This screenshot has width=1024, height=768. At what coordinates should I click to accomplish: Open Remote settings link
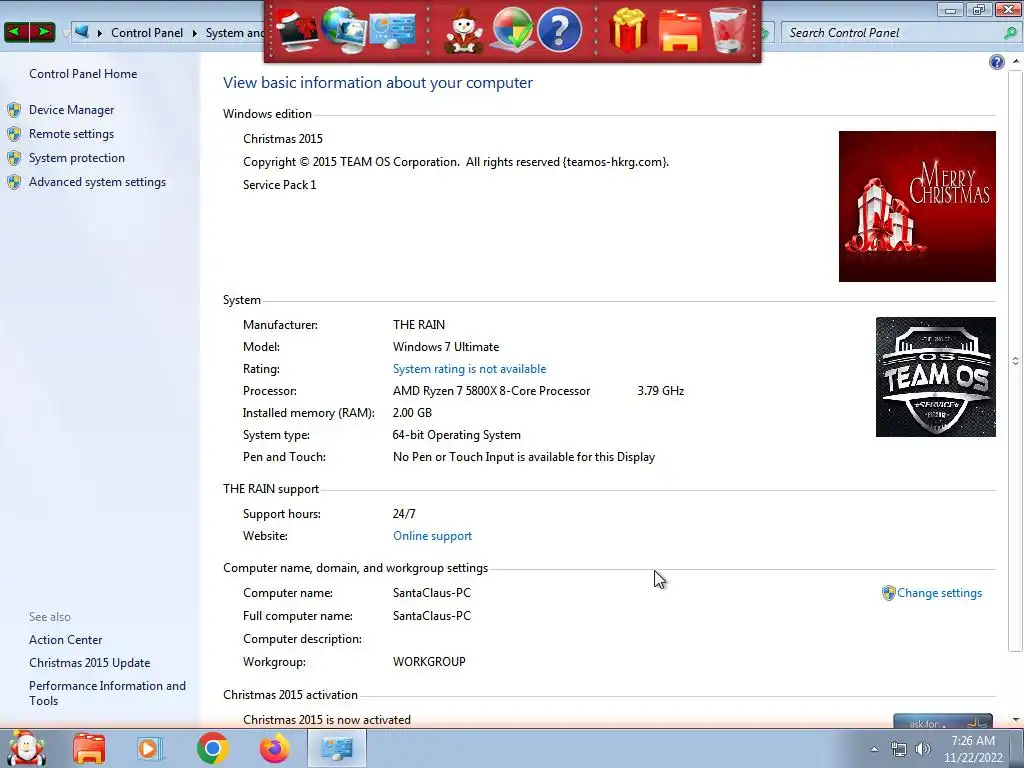[x=71, y=134]
